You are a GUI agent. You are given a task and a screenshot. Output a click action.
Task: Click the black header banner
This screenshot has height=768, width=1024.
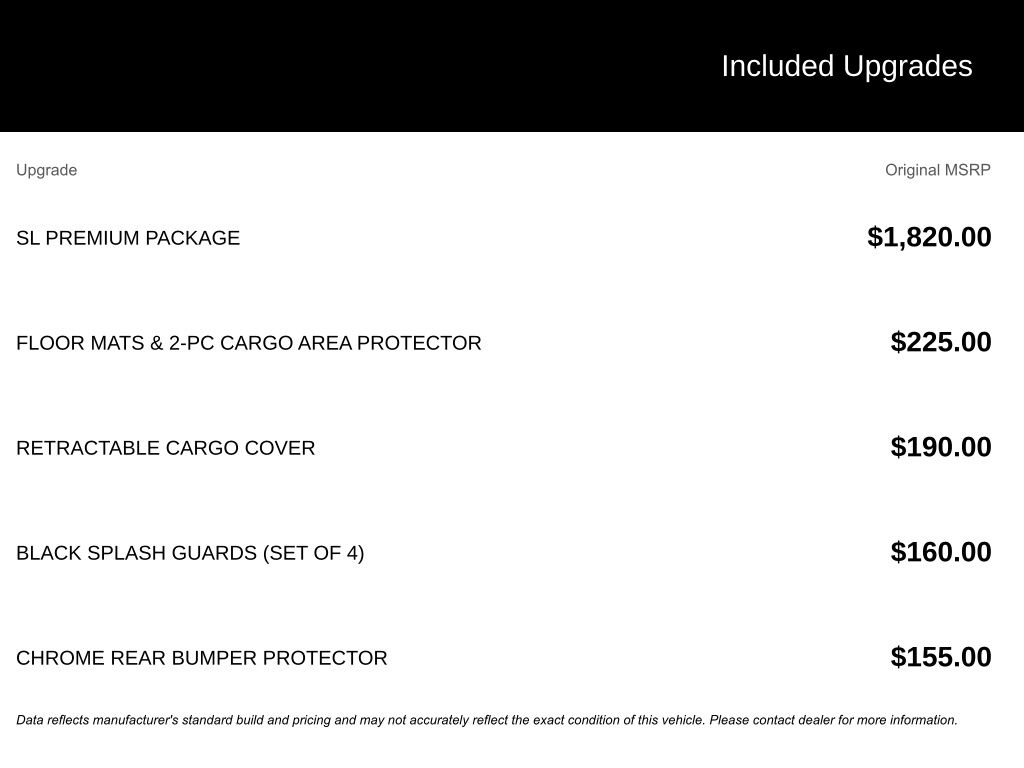[x=512, y=66]
